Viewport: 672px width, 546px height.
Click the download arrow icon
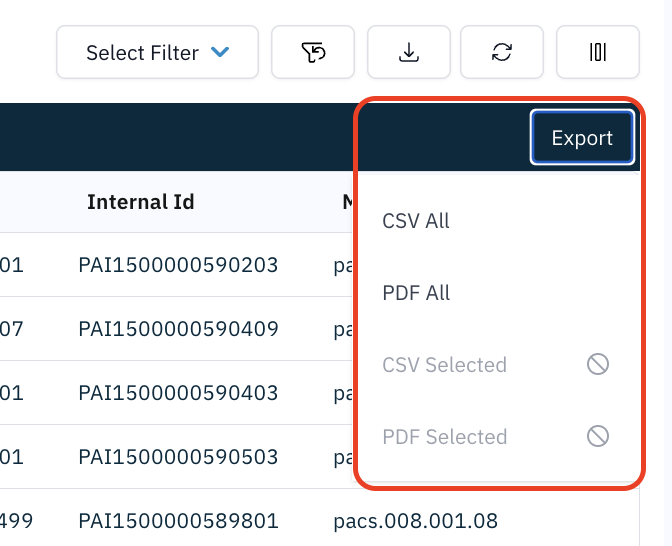tap(408, 53)
